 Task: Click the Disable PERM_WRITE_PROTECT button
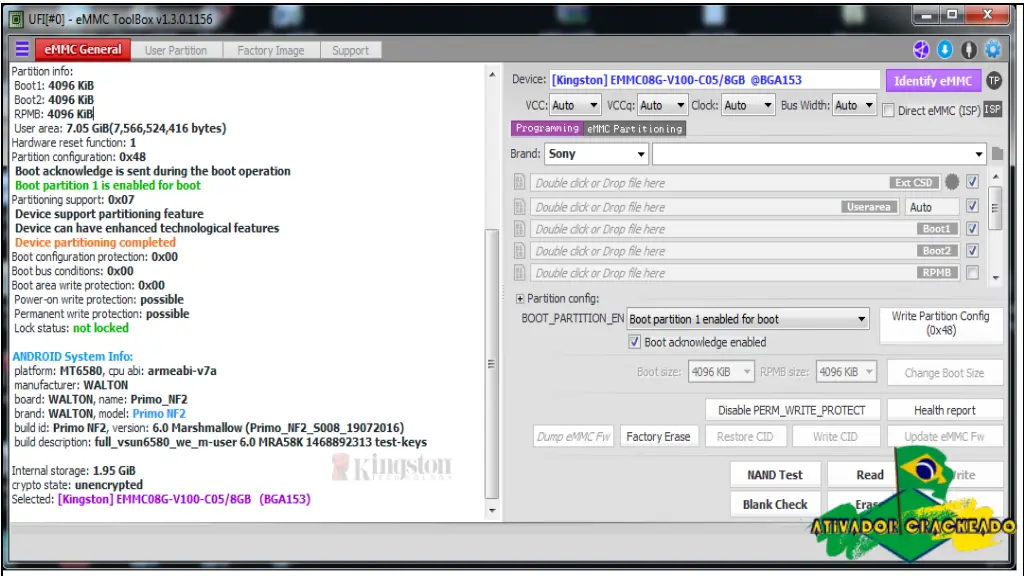[792, 410]
